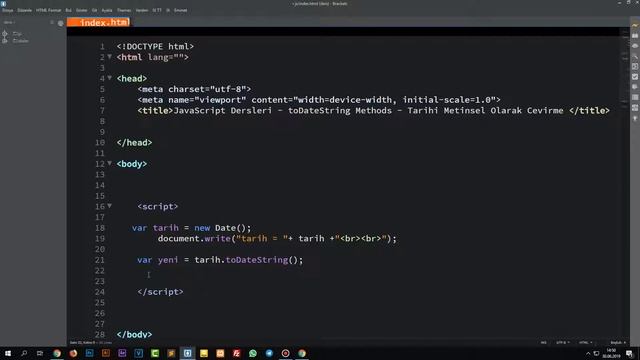640x360 pixels.
Task: Click the cursor position text in status bar
Action: 82,342
